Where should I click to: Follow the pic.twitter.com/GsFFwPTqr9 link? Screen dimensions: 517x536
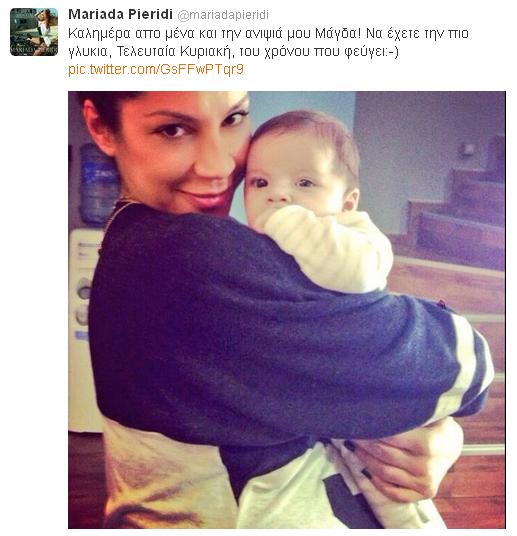[x=156, y=69]
